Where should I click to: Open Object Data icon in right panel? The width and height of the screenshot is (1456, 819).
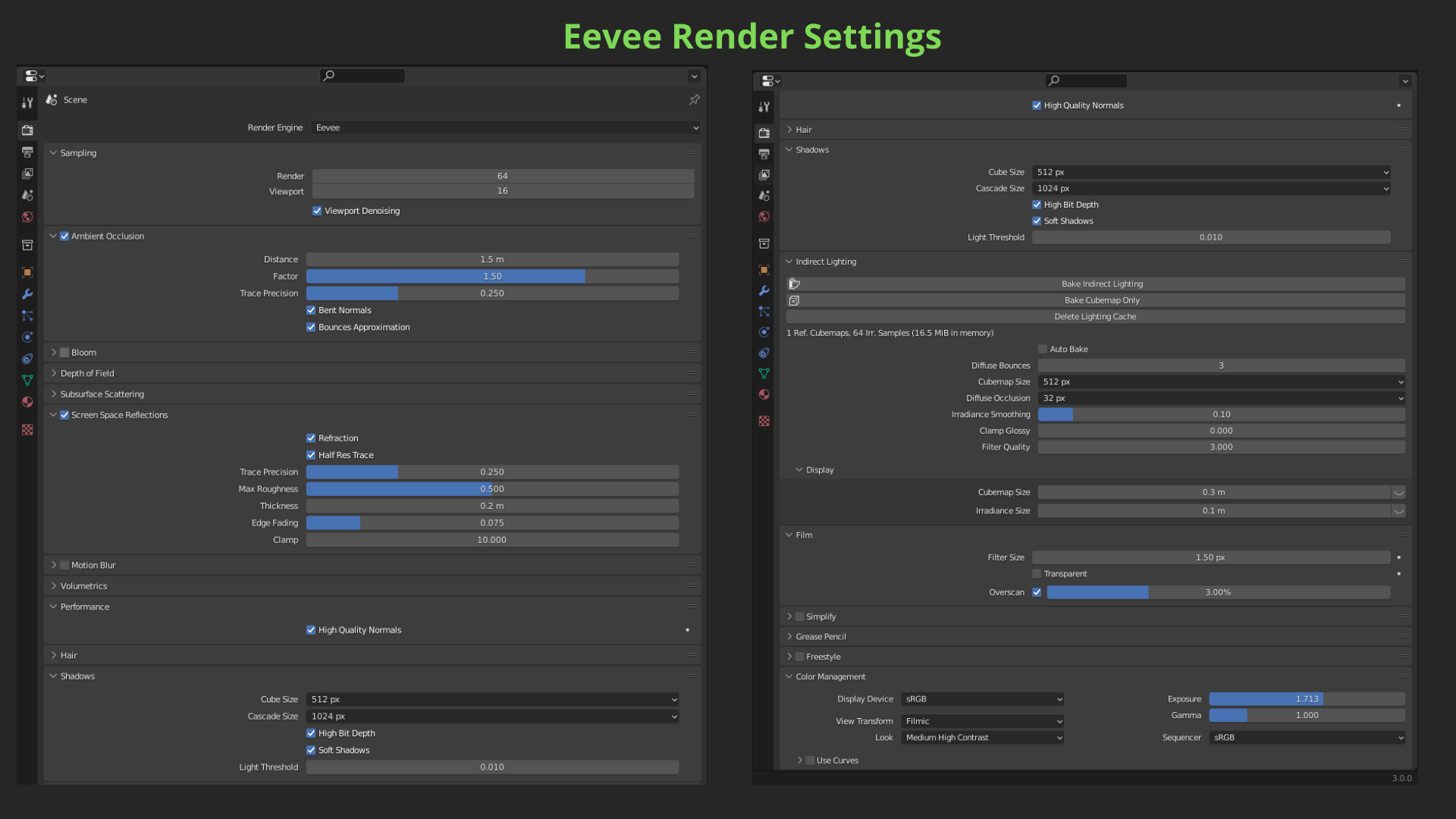pyautogui.click(x=764, y=374)
